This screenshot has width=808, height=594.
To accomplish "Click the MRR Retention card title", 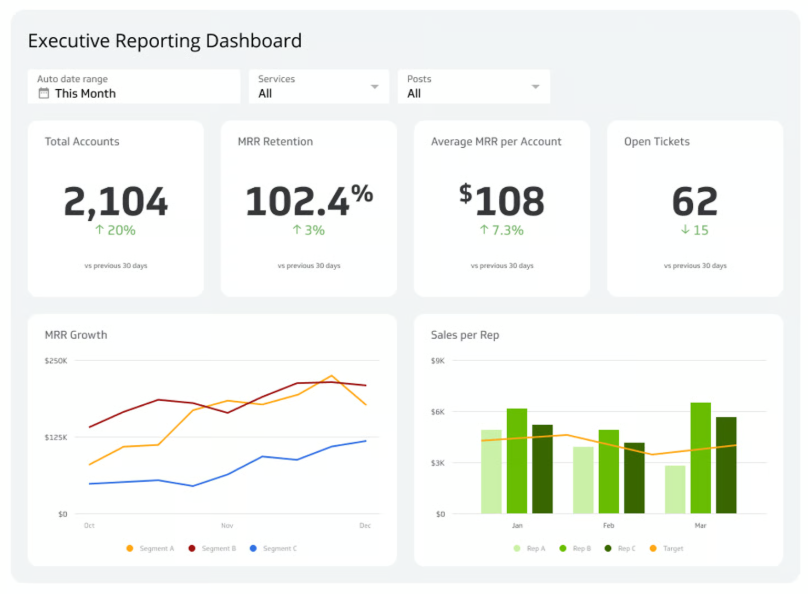I will click(x=275, y=142).
